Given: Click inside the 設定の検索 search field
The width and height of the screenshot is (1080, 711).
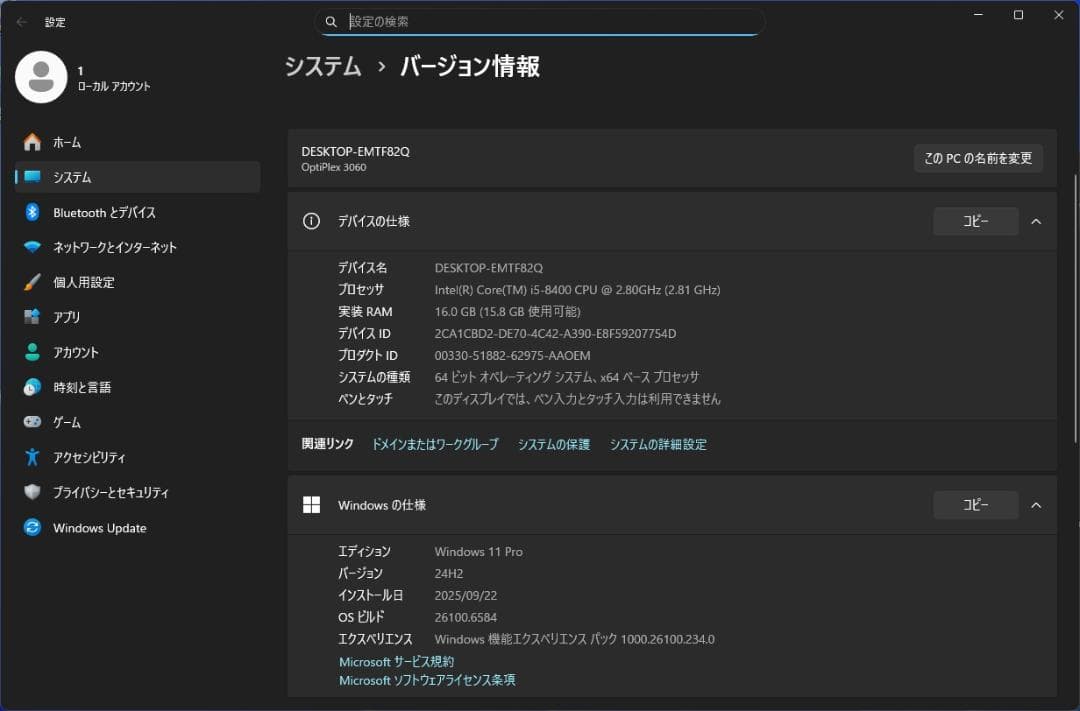Looking at the screenshot, I should click(x=540, y=21).
